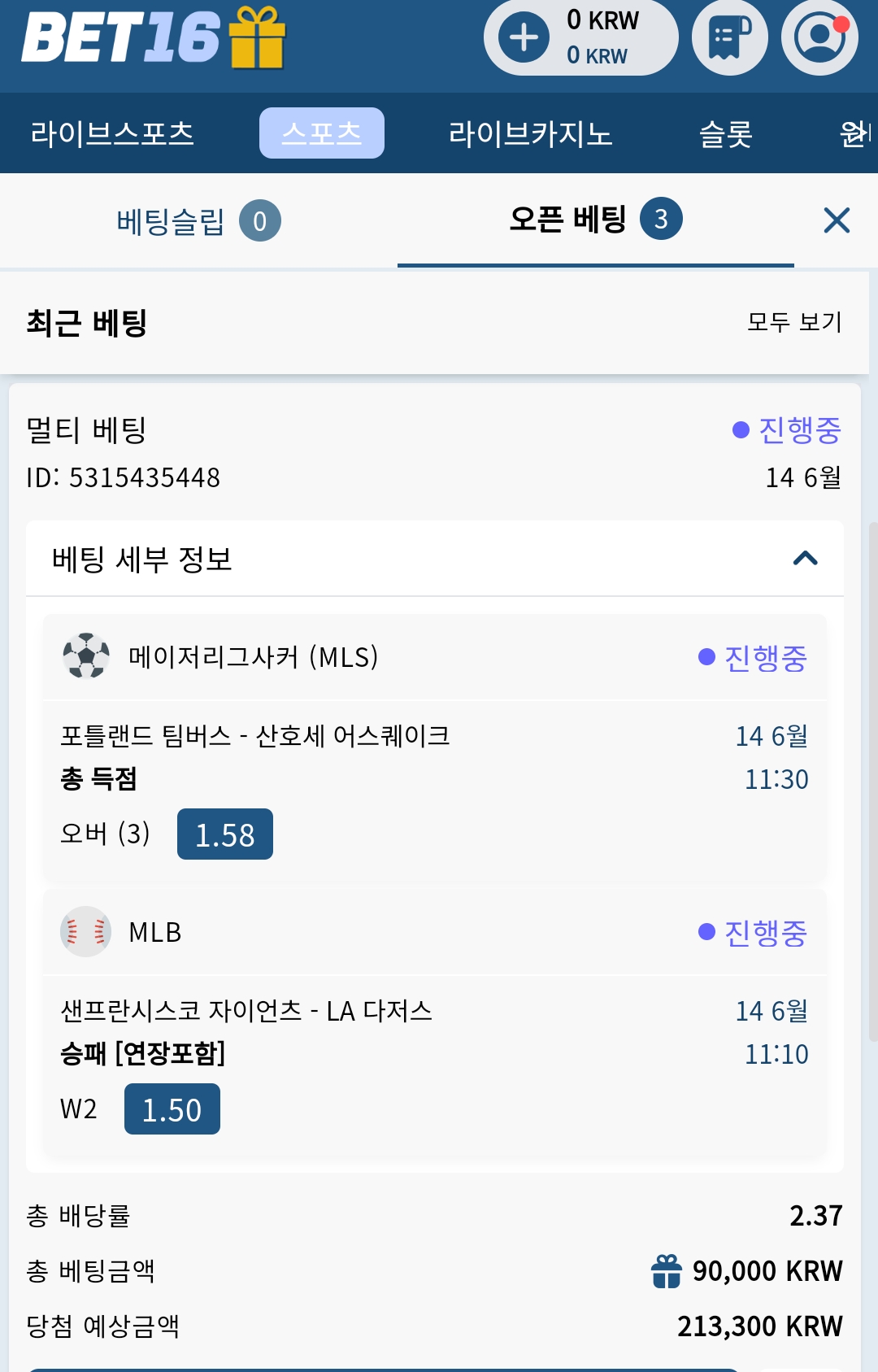The height and width of the screenshot is (1372, 878).
Task: Tap the 0 KRW balance display
Action: click(x=603, y=37)
